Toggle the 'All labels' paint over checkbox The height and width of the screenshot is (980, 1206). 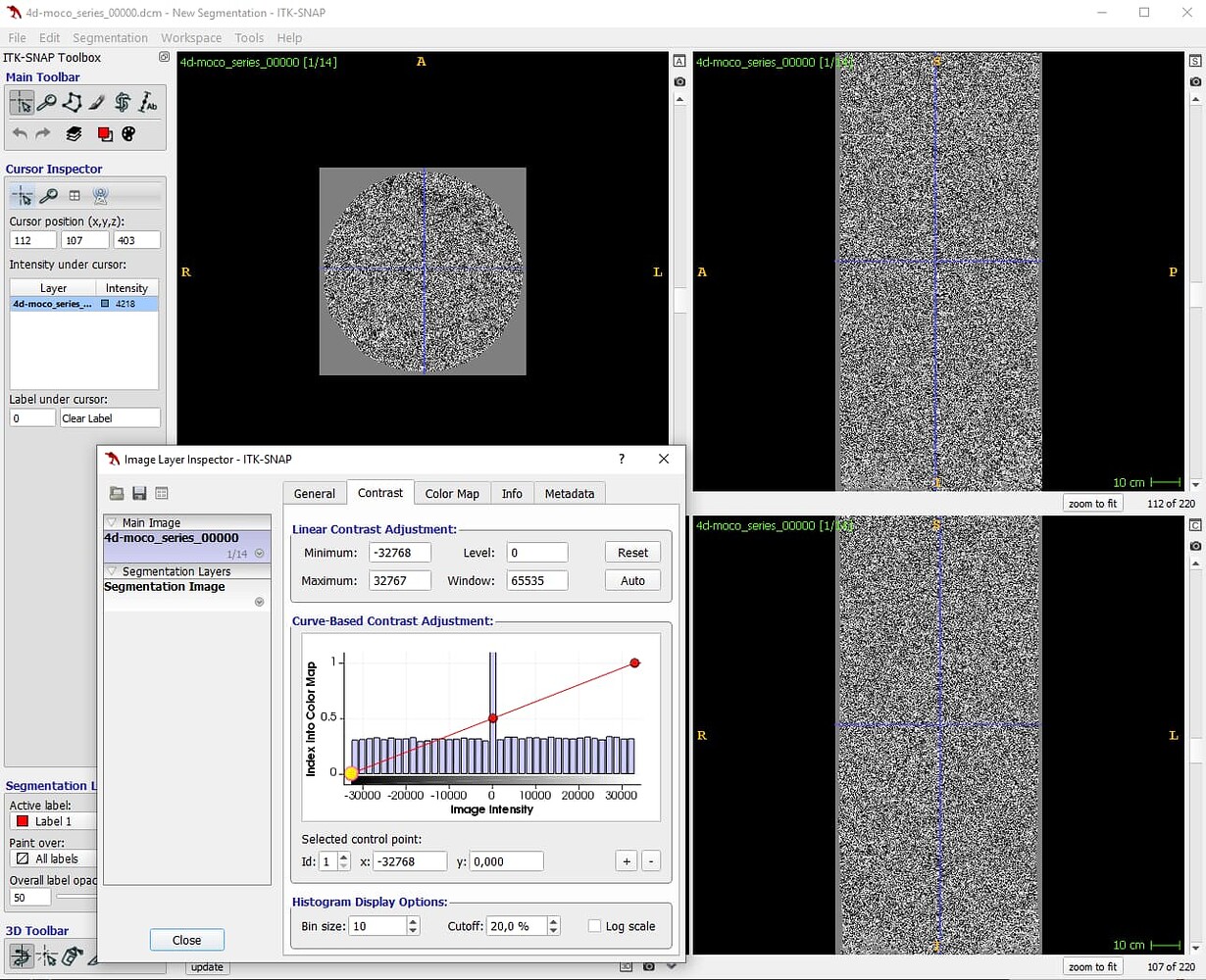(52, 858)
